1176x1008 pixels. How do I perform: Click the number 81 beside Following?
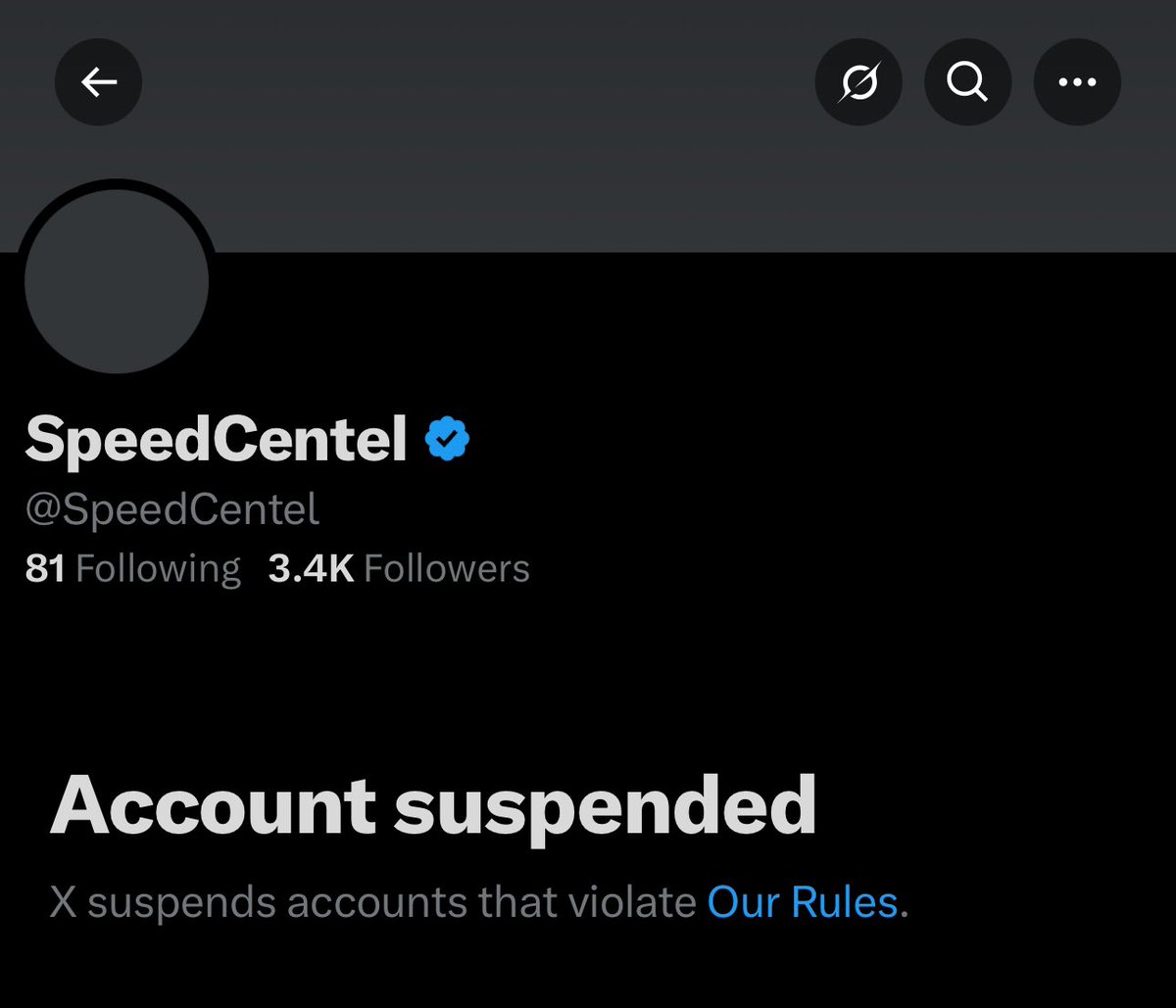pyautogui.click(x=45, y=568)
